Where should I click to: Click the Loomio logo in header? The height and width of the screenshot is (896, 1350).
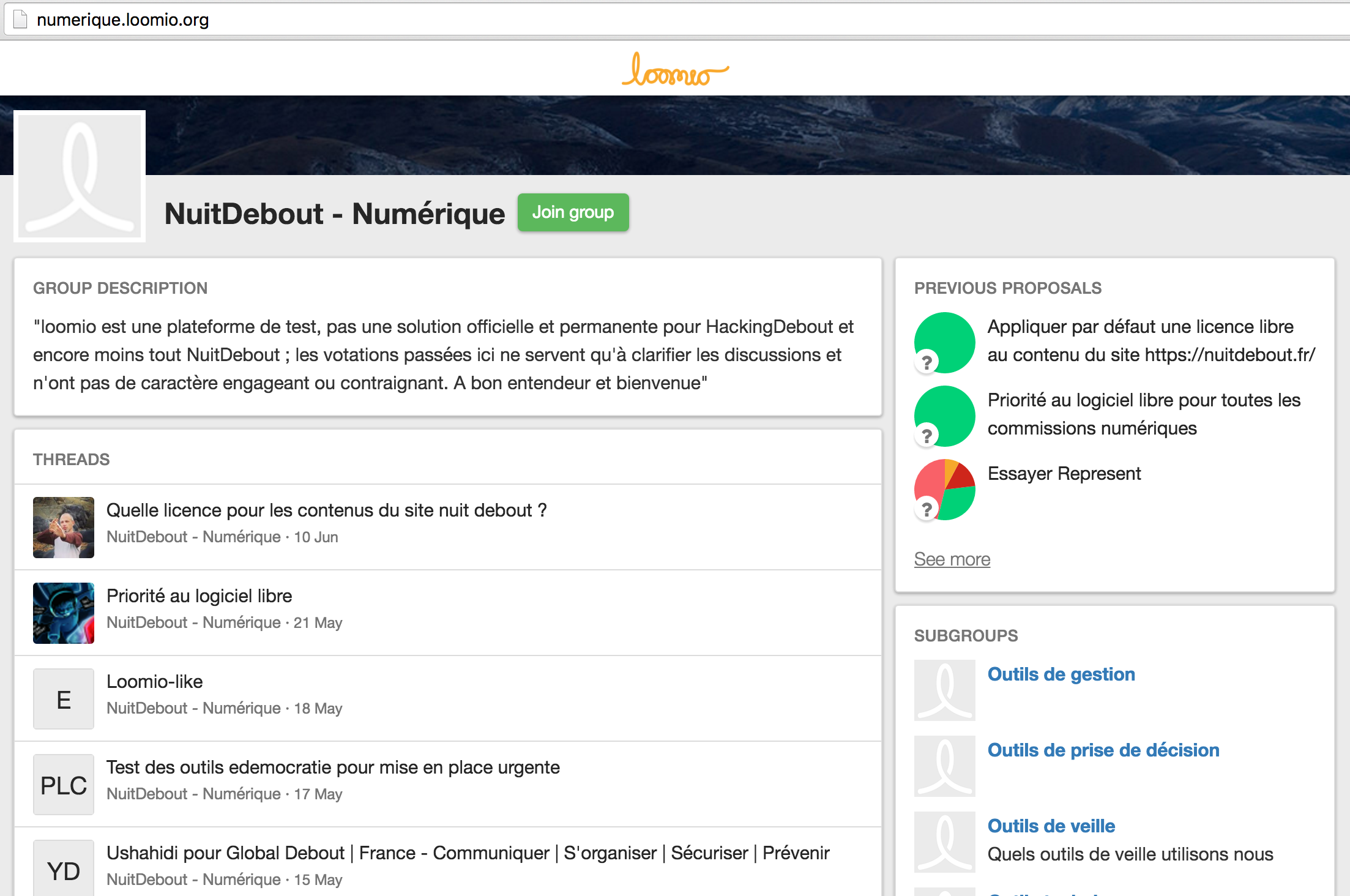click(x=674, y=70)
